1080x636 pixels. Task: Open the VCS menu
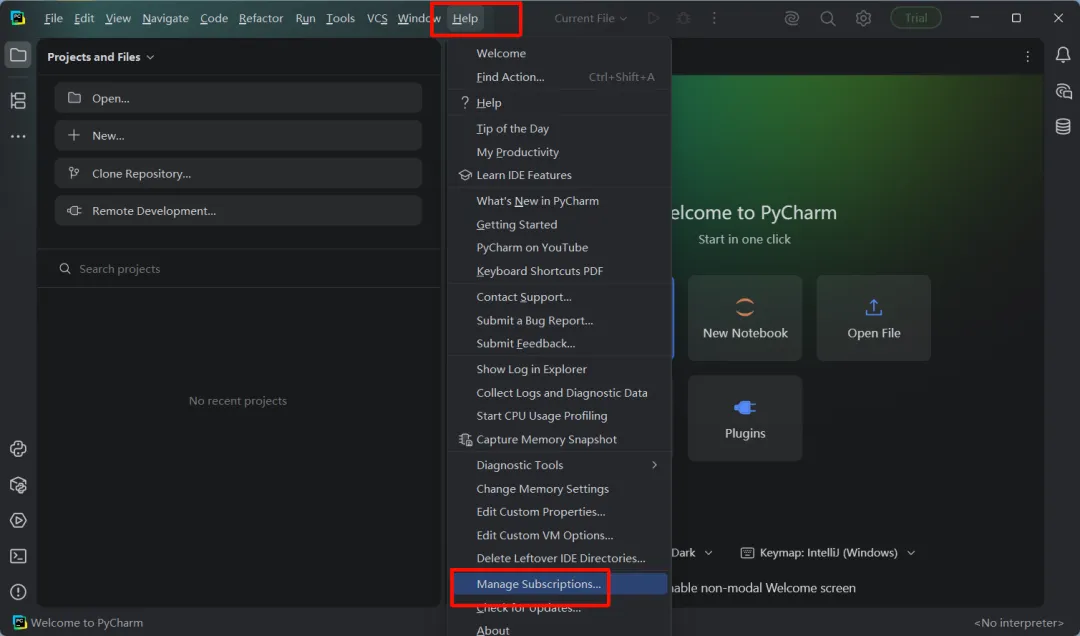[x=377, y=19]
